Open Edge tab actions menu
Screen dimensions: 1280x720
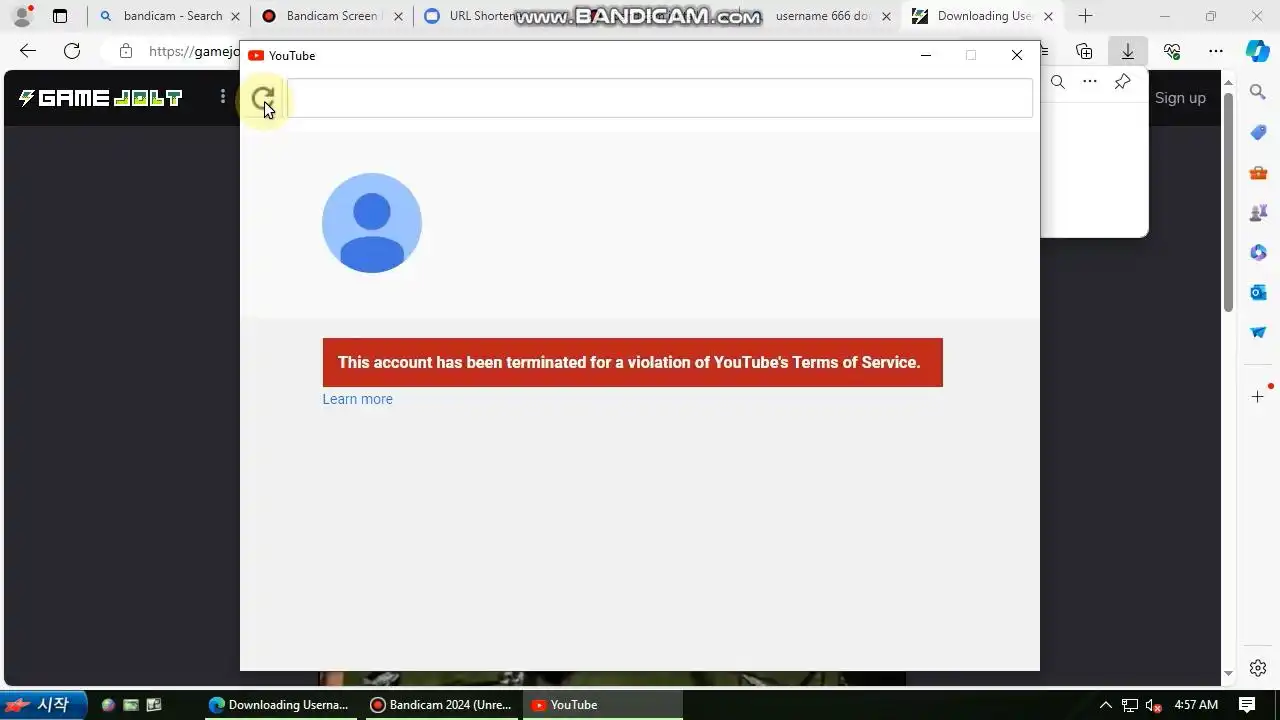pyautogui.click(x=60, y=16)
